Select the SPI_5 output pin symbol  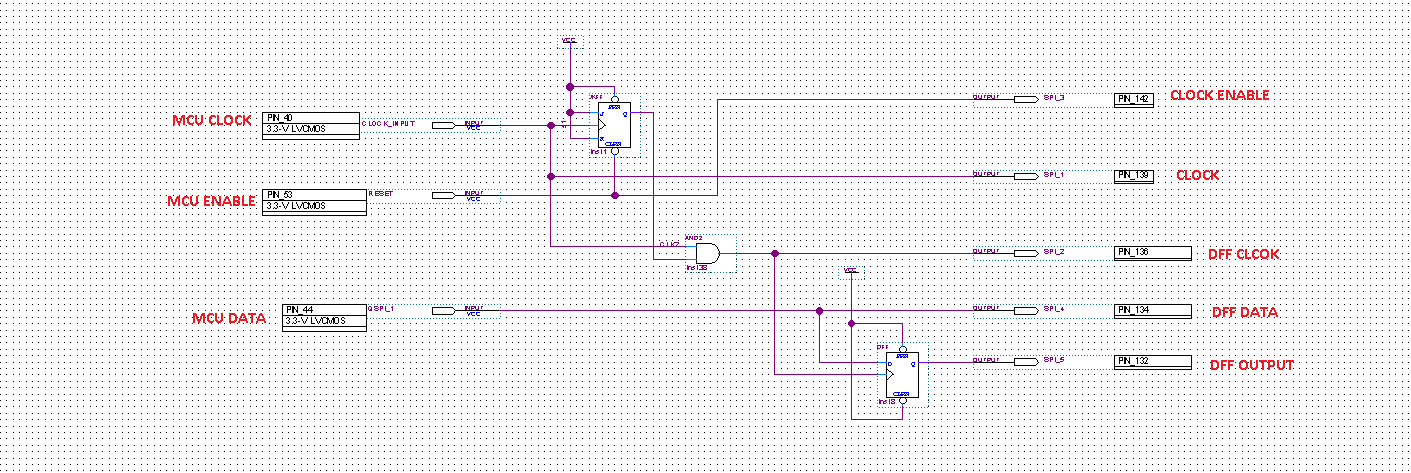pos(1025,361)
